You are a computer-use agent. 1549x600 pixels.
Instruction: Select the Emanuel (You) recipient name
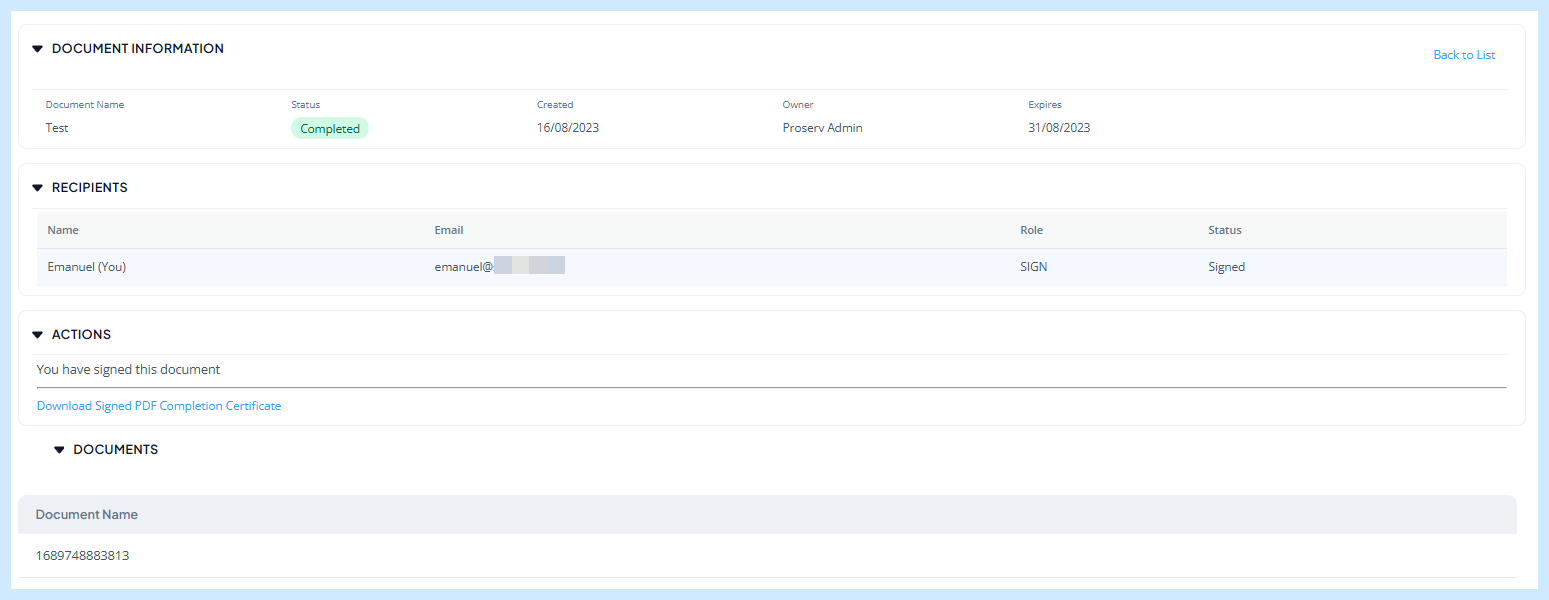pyautogui.click(x=87, y=267)
